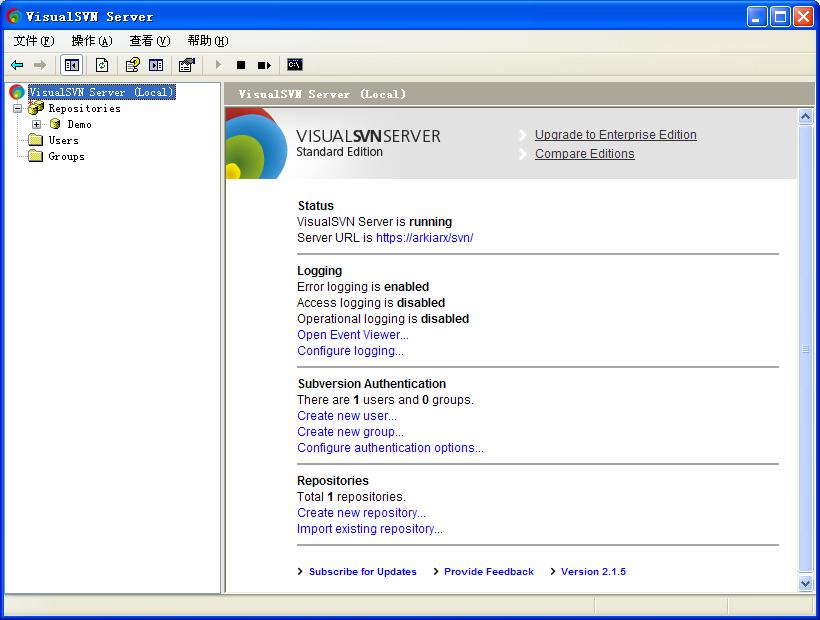Select the VisualSVN Server (Local) tree node
The image size is (820, 620).
[x=101, y=93]
